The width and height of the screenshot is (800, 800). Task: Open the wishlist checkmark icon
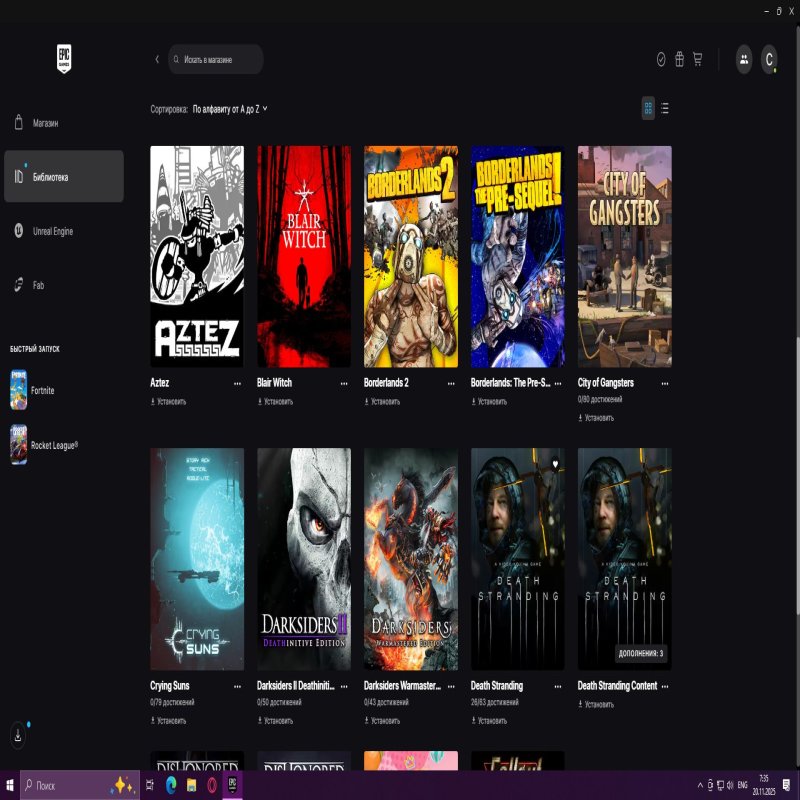point(661,59)
